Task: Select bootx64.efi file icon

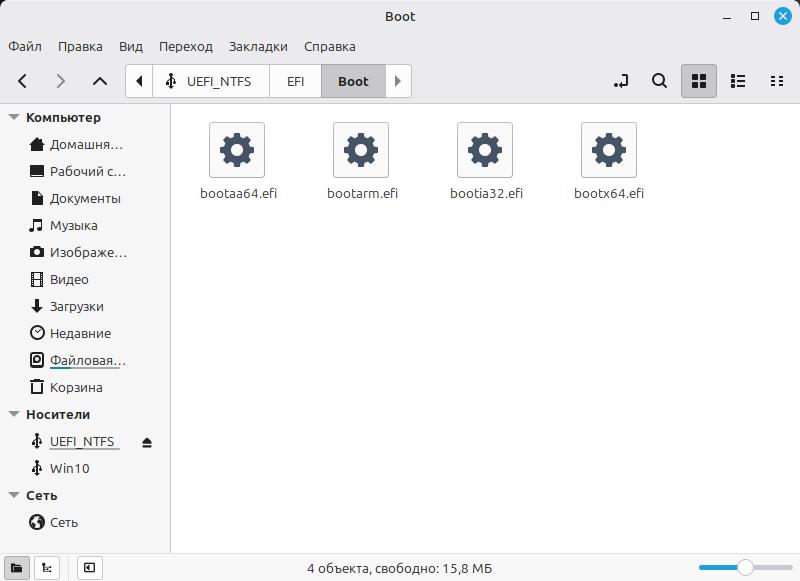Action: (609, 150)
